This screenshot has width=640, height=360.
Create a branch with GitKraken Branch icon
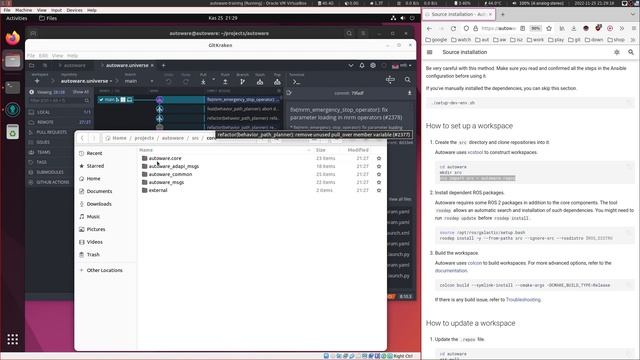[x=242, y=82]
